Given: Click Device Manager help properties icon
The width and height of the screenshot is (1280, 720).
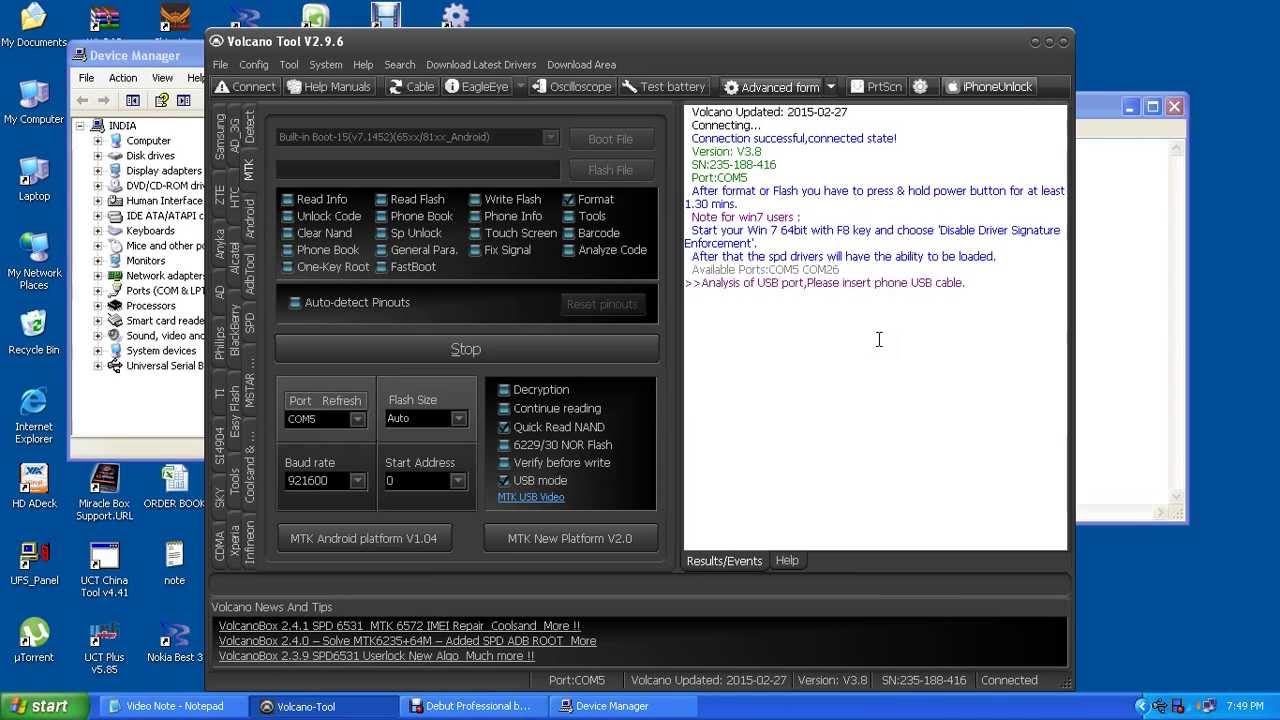Looking at the screenshot, I should [x=160, y=101].
